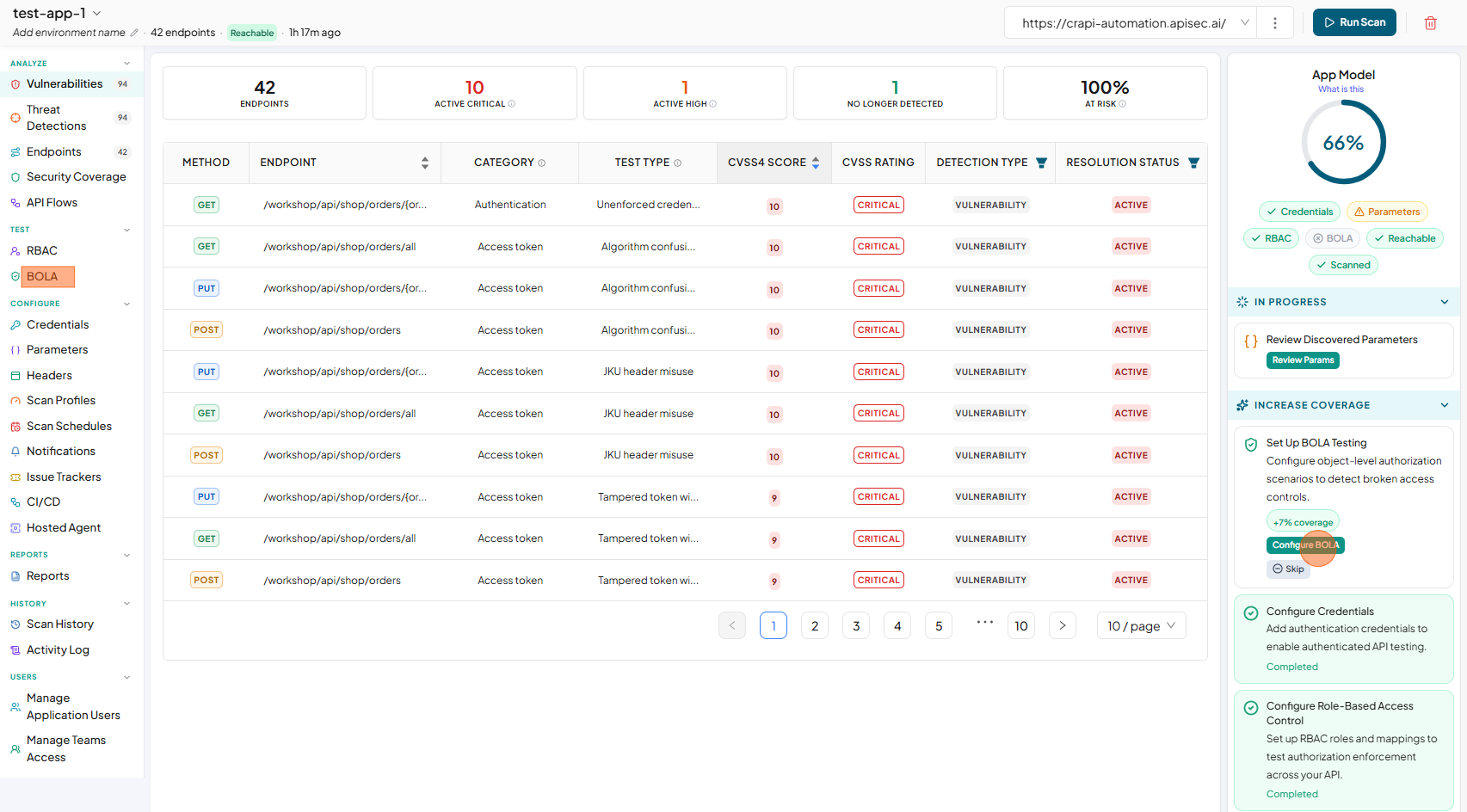Click the Detection Type filter icon
Screen dimensions: 1467x812
tap(1041, 163)
